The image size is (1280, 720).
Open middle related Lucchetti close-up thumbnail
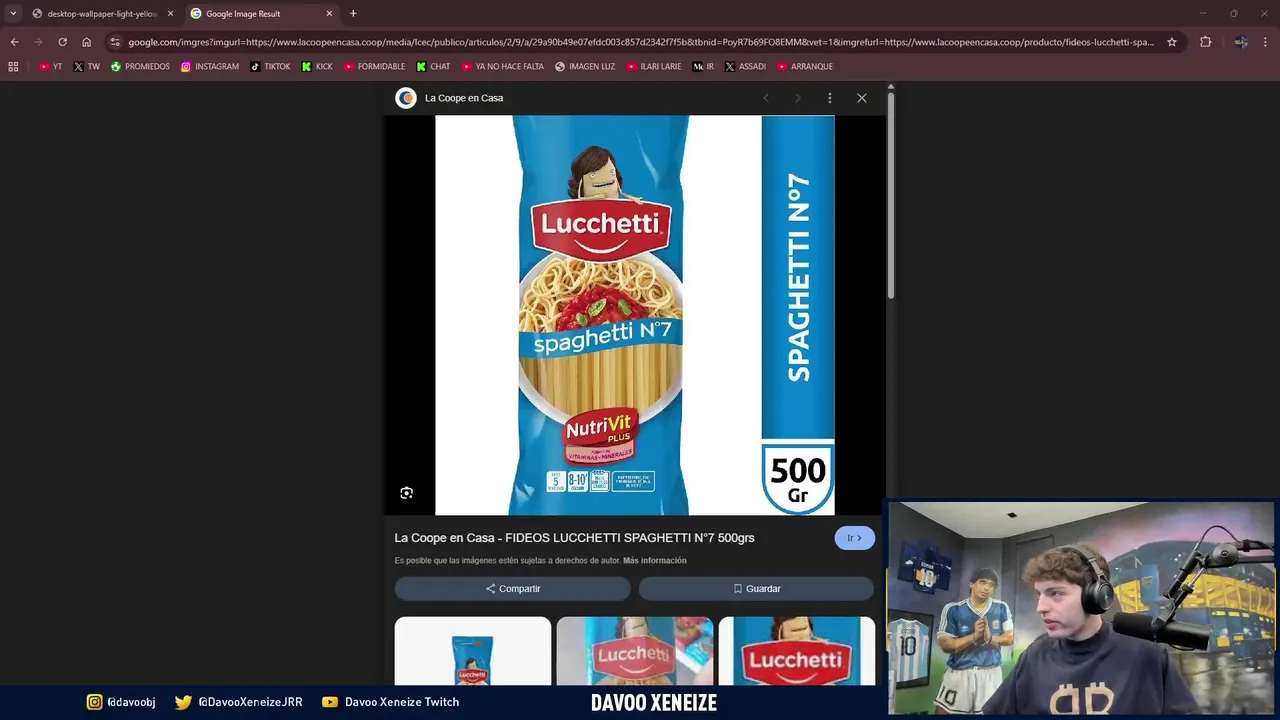click(635, 651)
